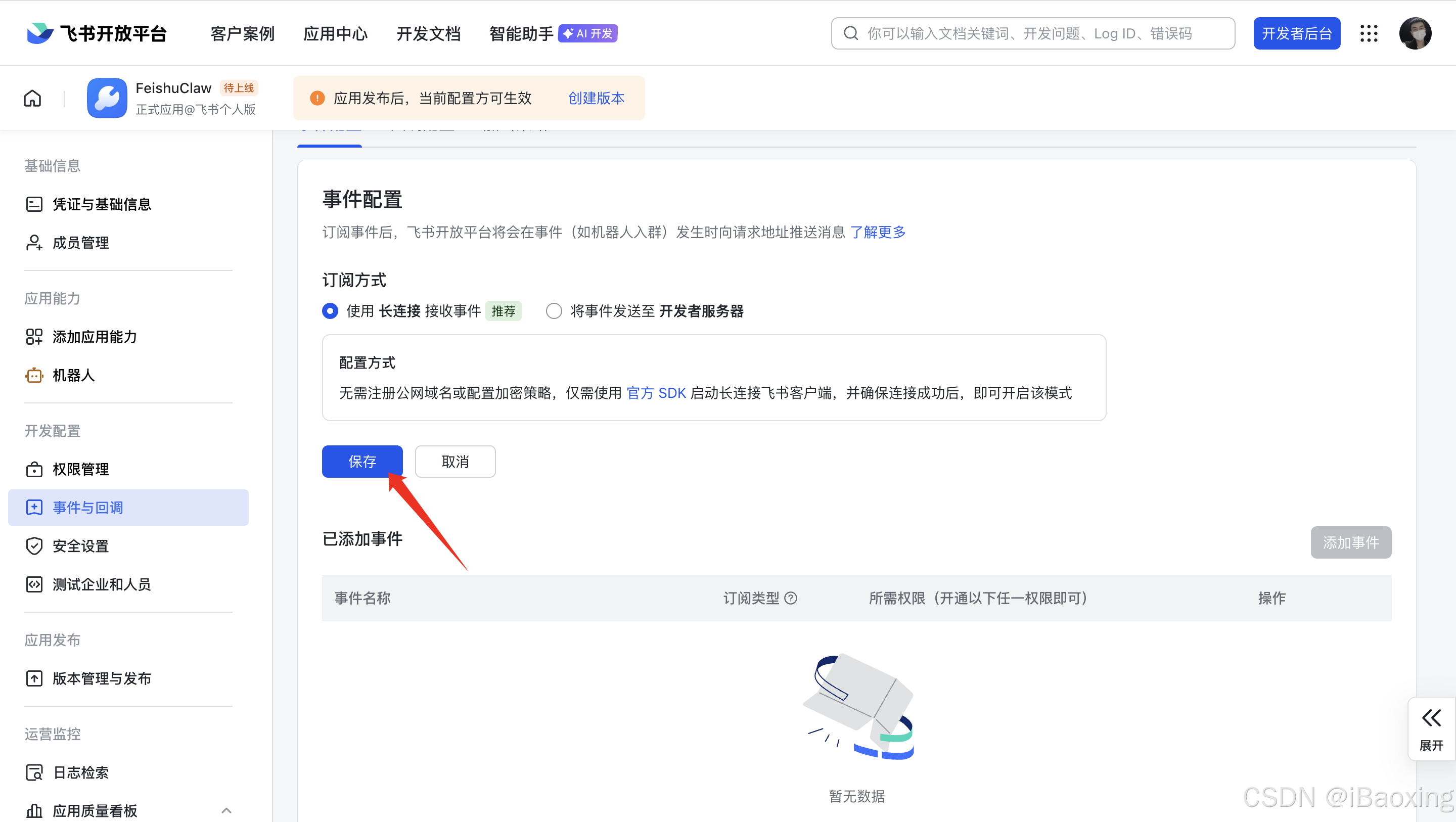Screen dimensions: 1456x822
Task: Select the 安全设置 shield icon
Action: (34, 545)
